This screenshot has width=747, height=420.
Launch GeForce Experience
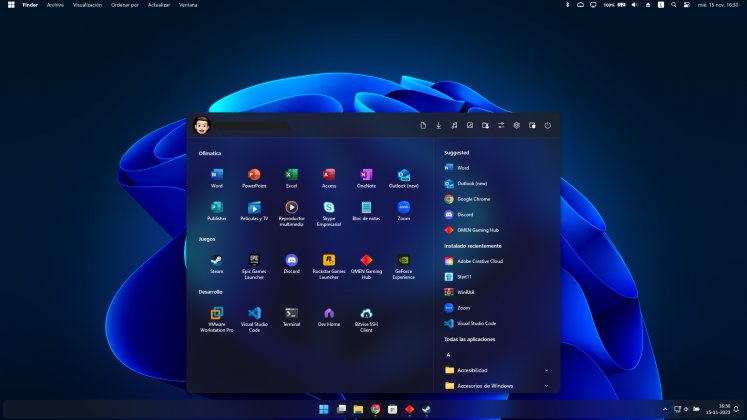coord(404,267)
